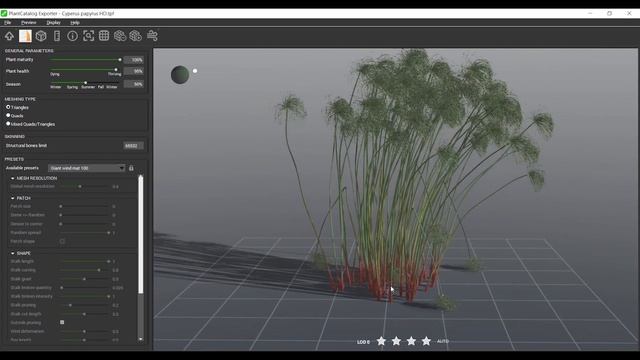Viewport: 640px width, 360px height.
Task: Adjust the Season slider
Action: (x=85, y=83)
